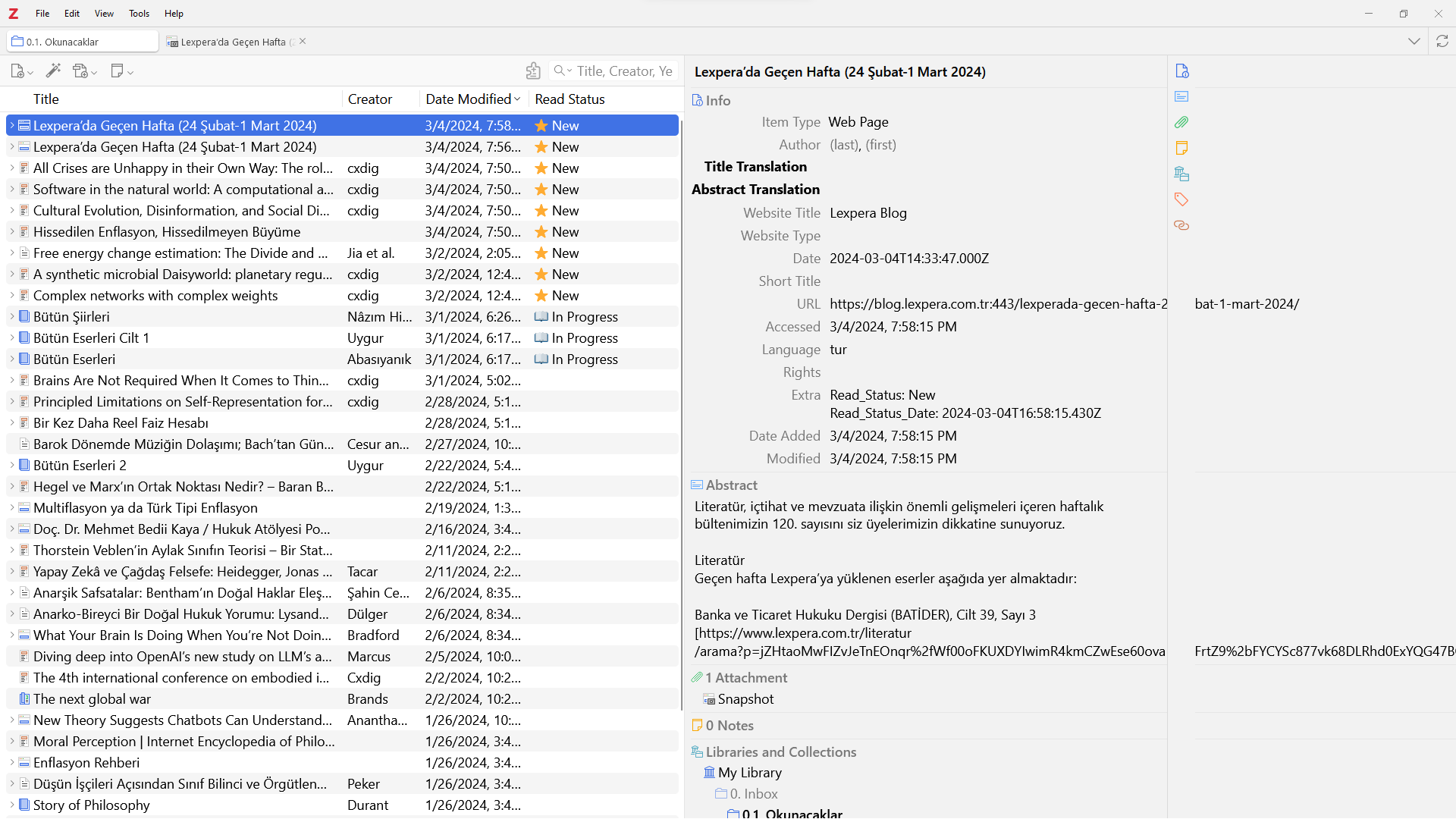Viewport: 1456px width, 819px height.
Task: Click the New Note toolbar icon
Action: [x=118, y=71]
